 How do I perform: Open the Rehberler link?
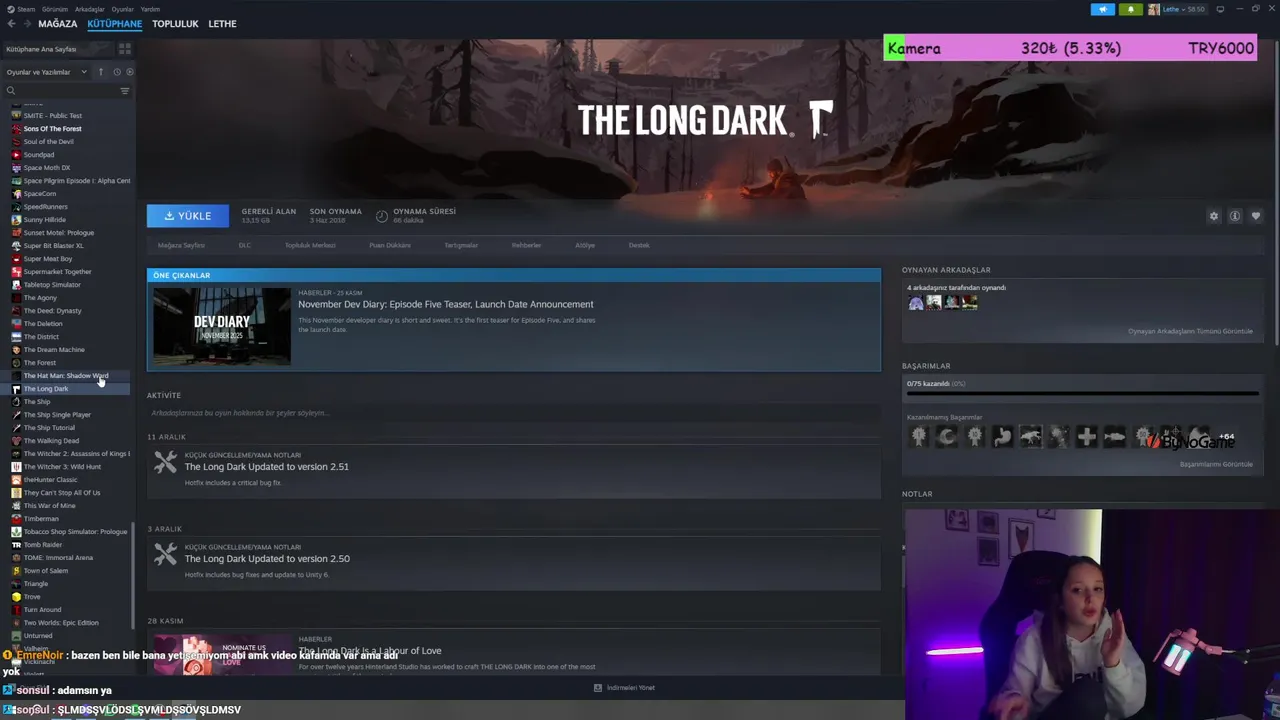pyautogui.click(x=526, y=245)
